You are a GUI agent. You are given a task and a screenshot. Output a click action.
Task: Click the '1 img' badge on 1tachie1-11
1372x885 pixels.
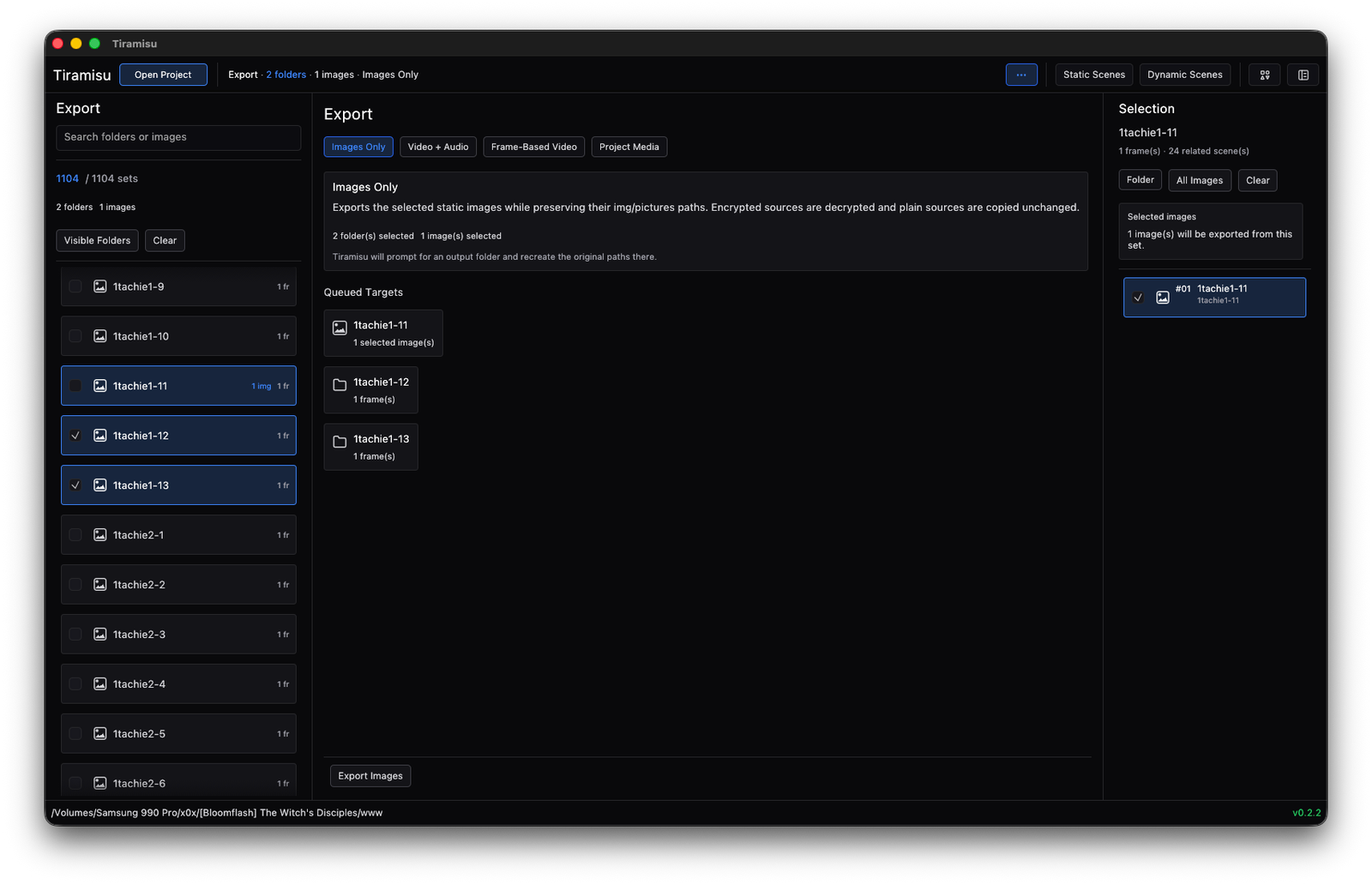click(x=262, y=386)
